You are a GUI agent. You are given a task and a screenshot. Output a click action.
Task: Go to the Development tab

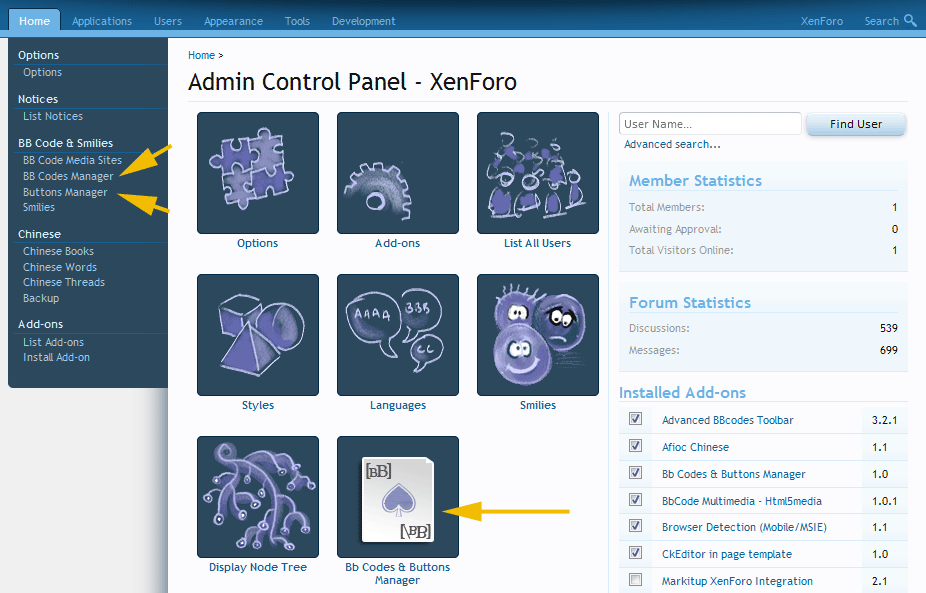(x=363, y=21)
